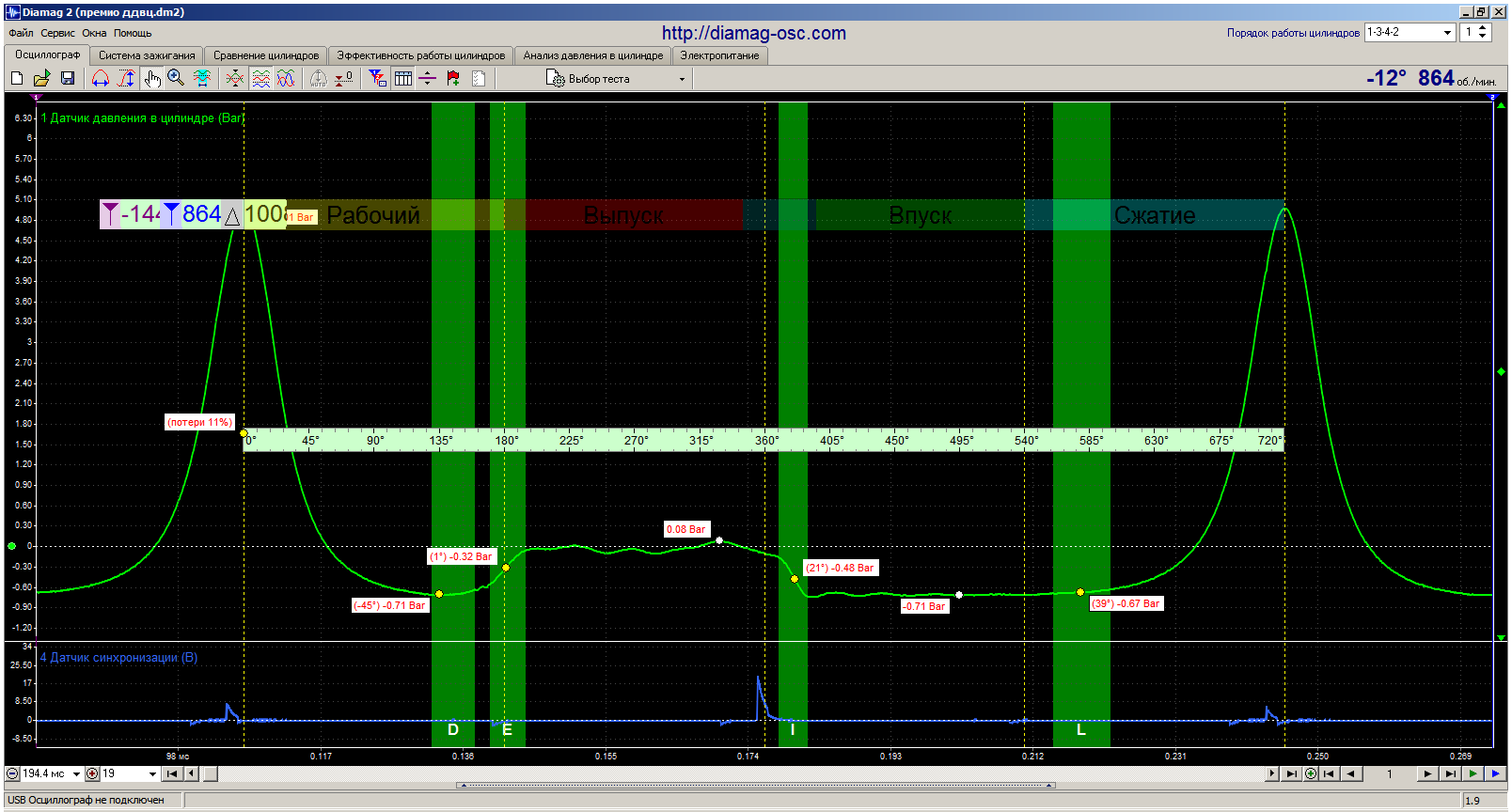Open the Окна menu
Image resolution: width=1512 pixels, height=812 pixels.
coord(94,33)
